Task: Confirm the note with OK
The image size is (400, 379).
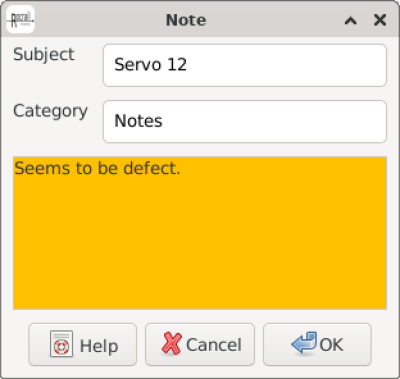Action: tap(317, 344)
